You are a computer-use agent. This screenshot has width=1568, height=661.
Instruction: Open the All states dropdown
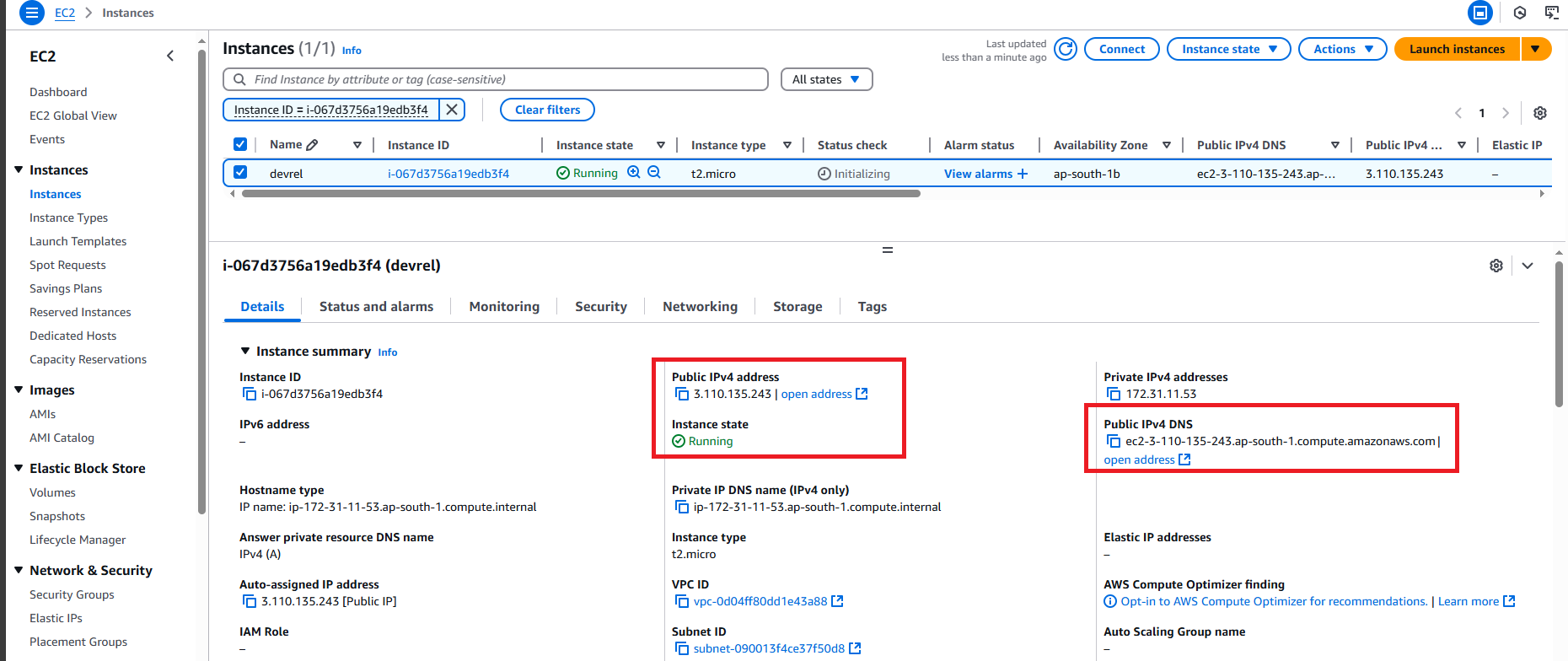coord(826,79)
